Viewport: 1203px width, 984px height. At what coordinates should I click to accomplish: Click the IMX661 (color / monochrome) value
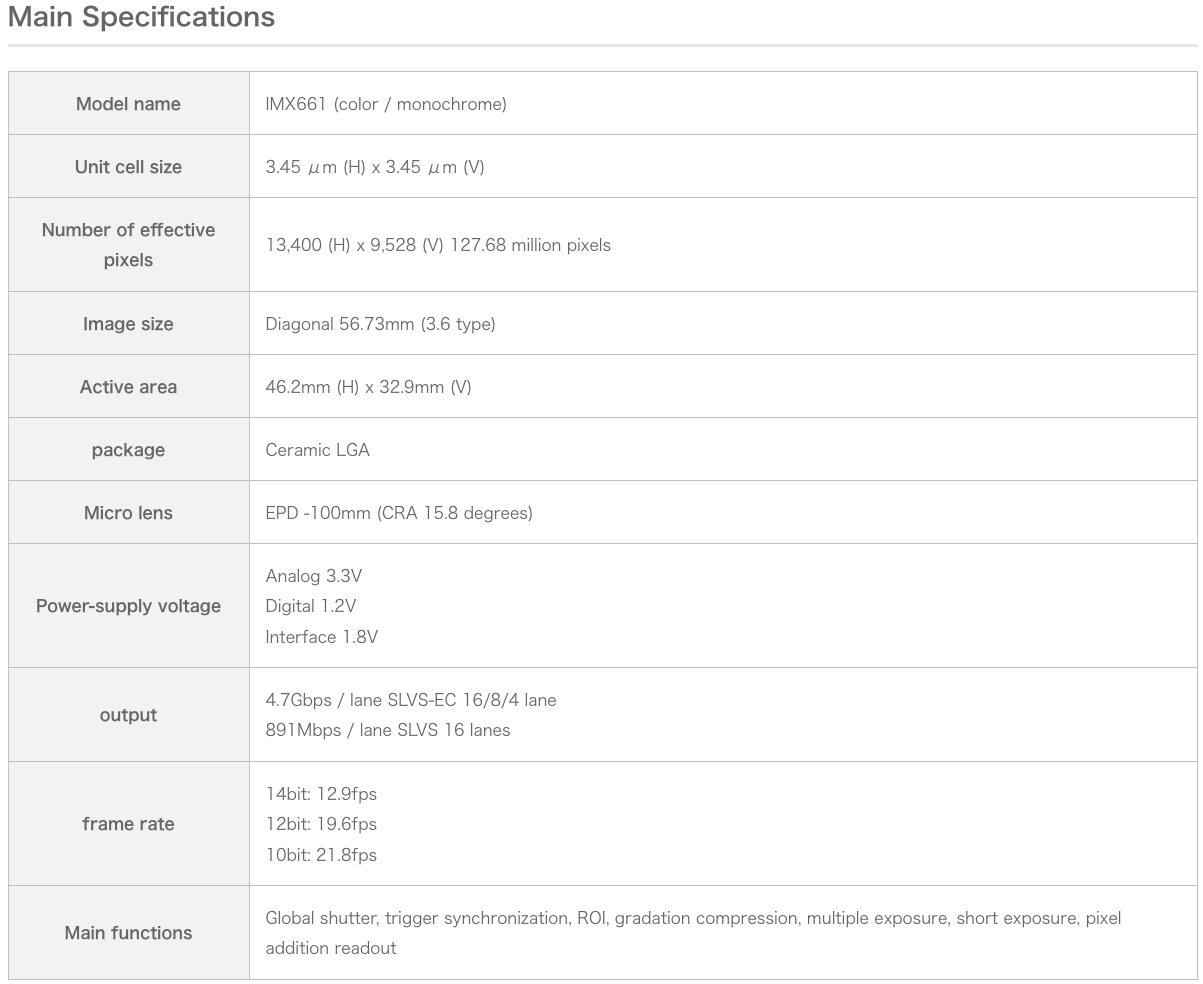point(386,104)
